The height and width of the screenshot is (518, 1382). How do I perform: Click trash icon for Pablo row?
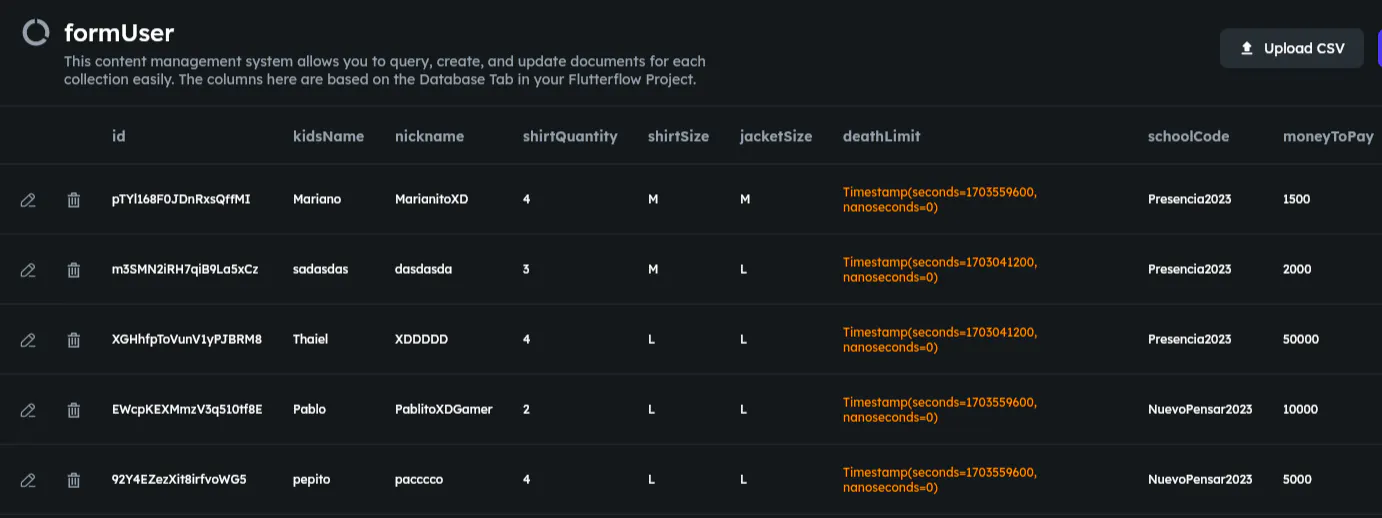tap(73, 410)
